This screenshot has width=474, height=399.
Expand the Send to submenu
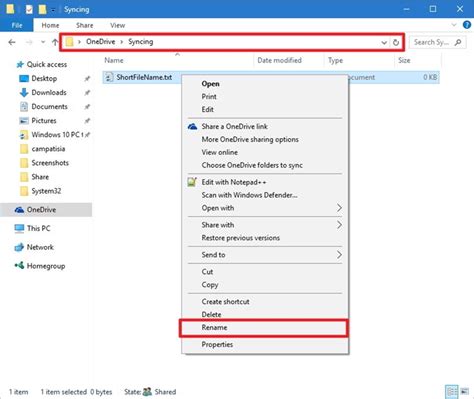tap(265, 255)
